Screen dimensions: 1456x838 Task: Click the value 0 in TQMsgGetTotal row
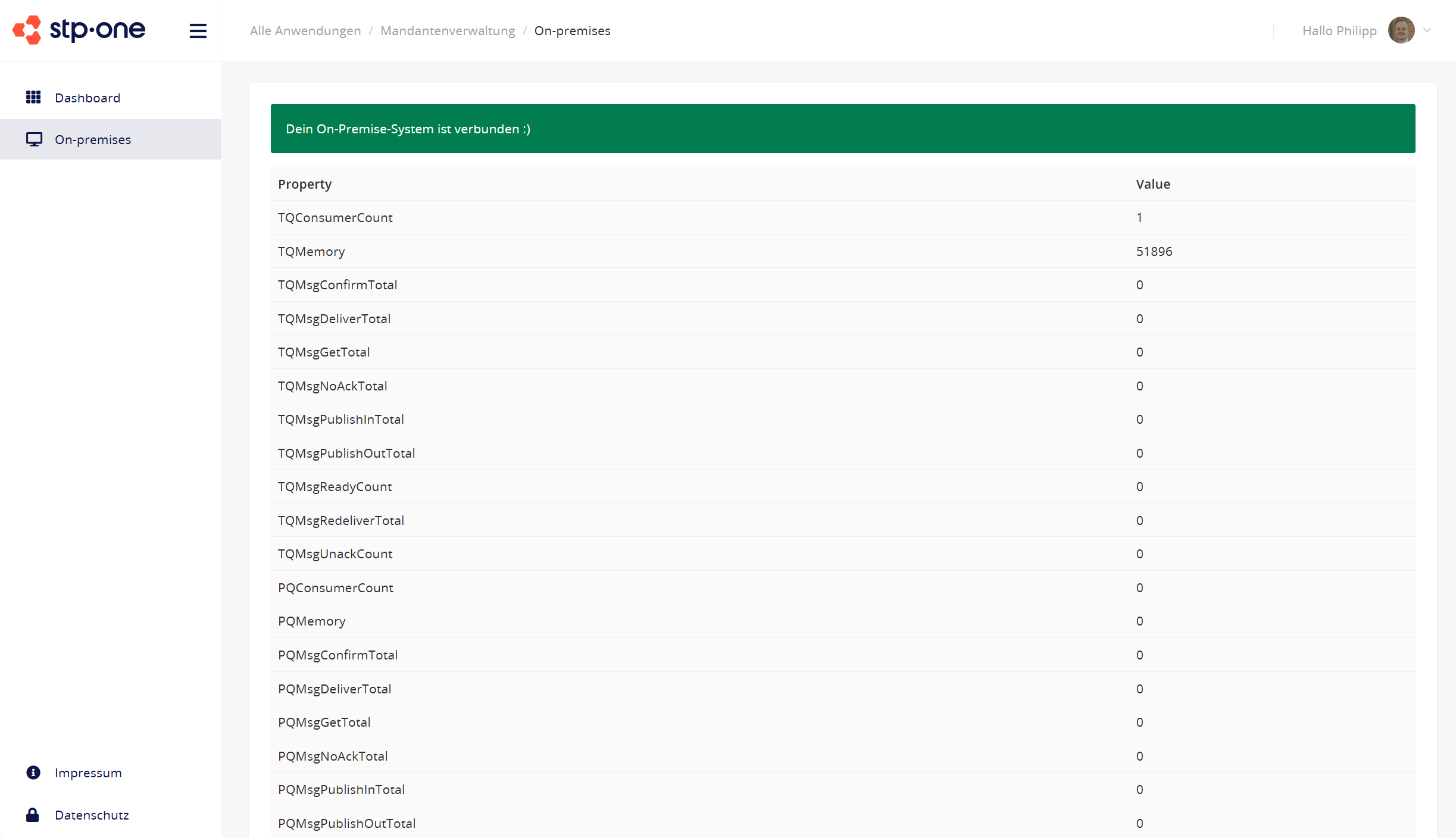1139,352
